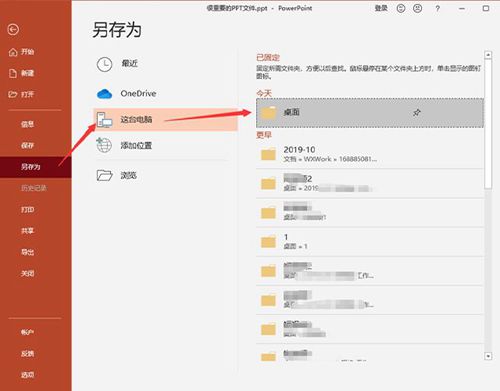Click the 登录 sign-in link

point(381,8)
